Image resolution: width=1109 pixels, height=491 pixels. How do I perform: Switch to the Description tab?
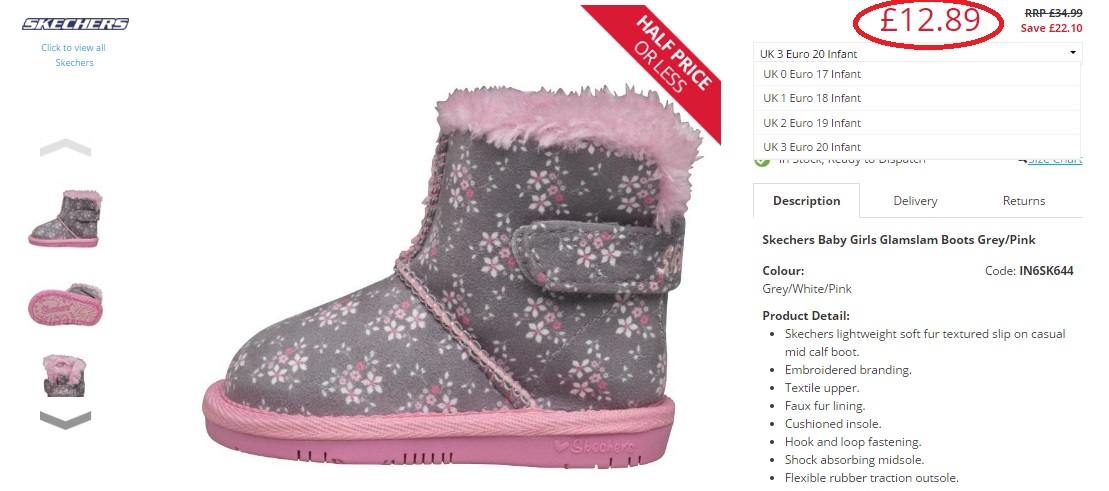click(806, 200)
